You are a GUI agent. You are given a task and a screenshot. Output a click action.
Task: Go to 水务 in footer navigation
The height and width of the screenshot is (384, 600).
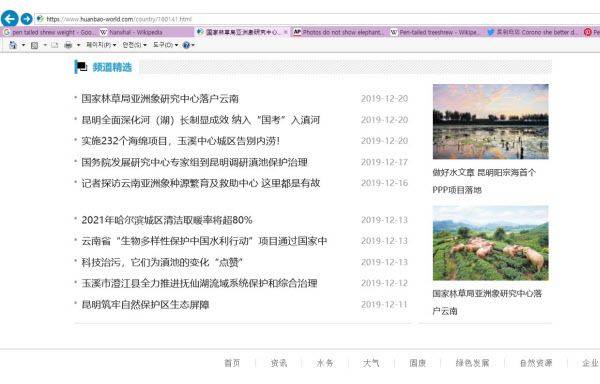pos(325,363)
